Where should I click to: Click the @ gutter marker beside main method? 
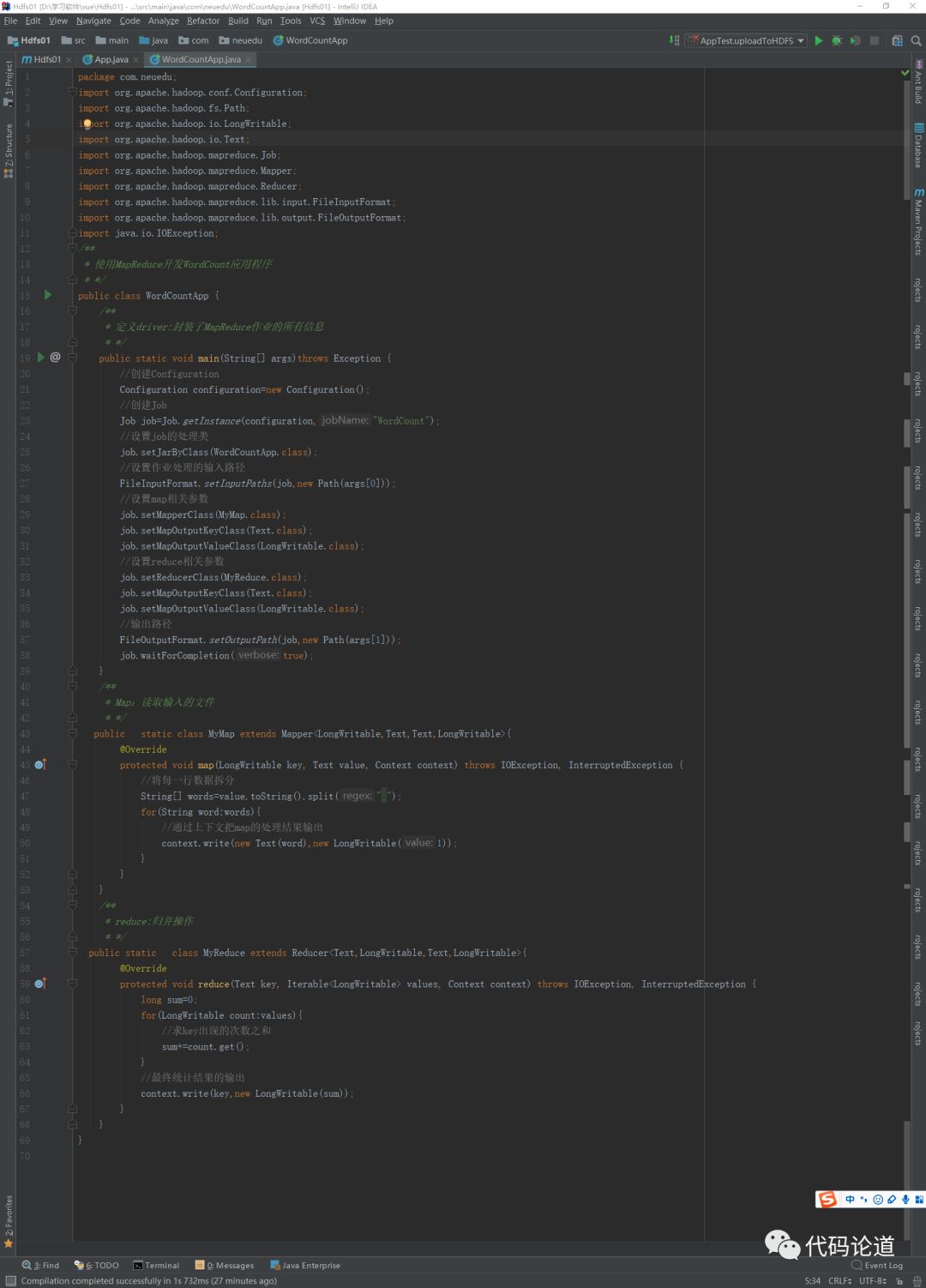[x=56, y=358]
